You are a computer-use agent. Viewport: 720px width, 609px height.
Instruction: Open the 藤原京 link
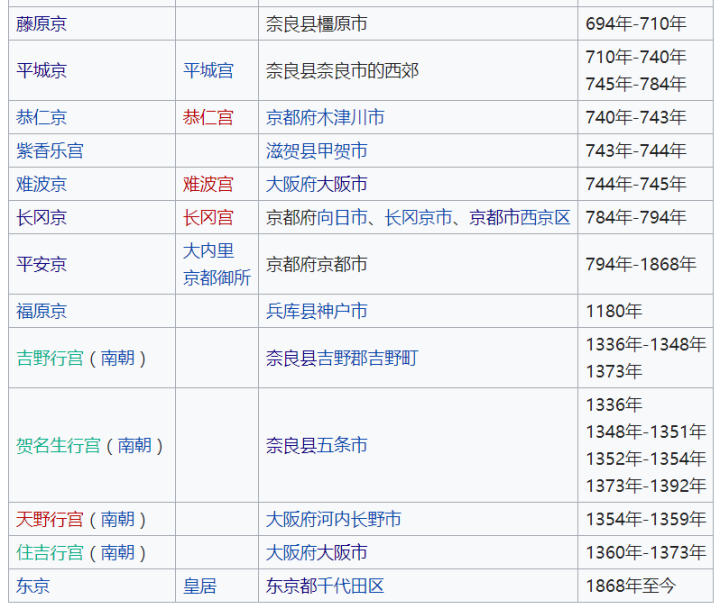tap(42, 24)
